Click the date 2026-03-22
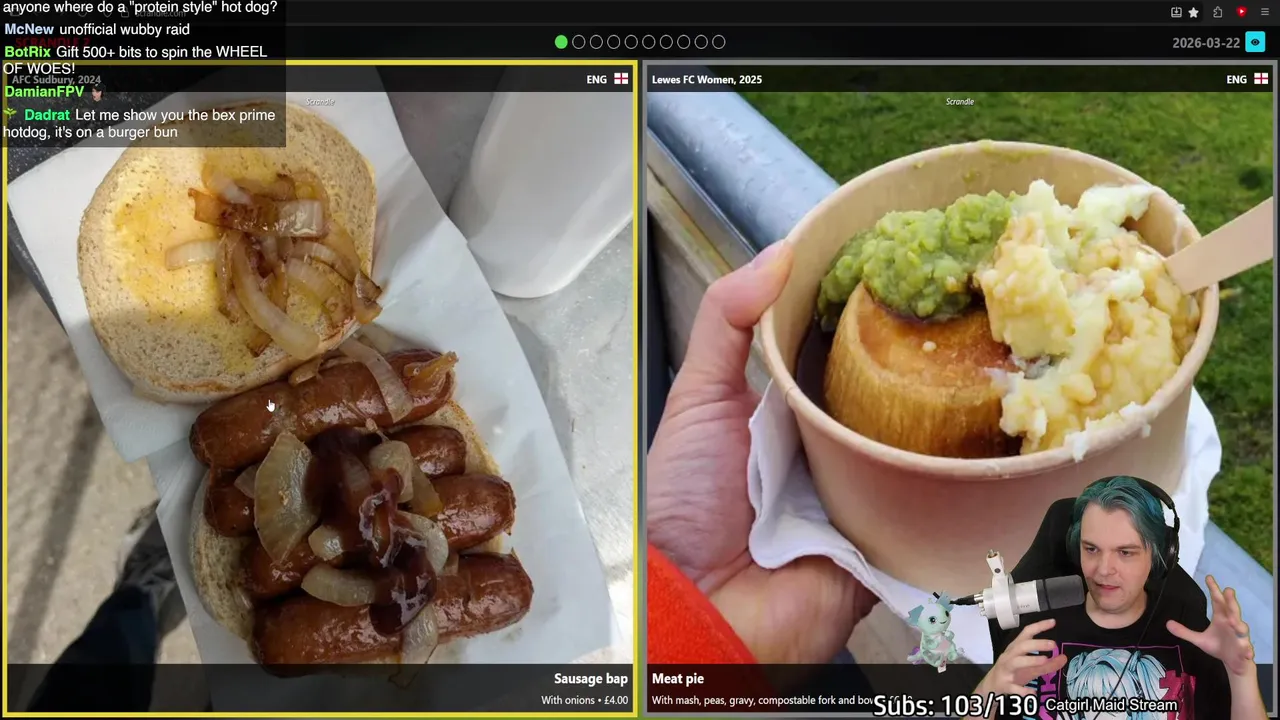Viewport: 1280px width, 720px height. pyautogui.click(x=1206, y=43)
